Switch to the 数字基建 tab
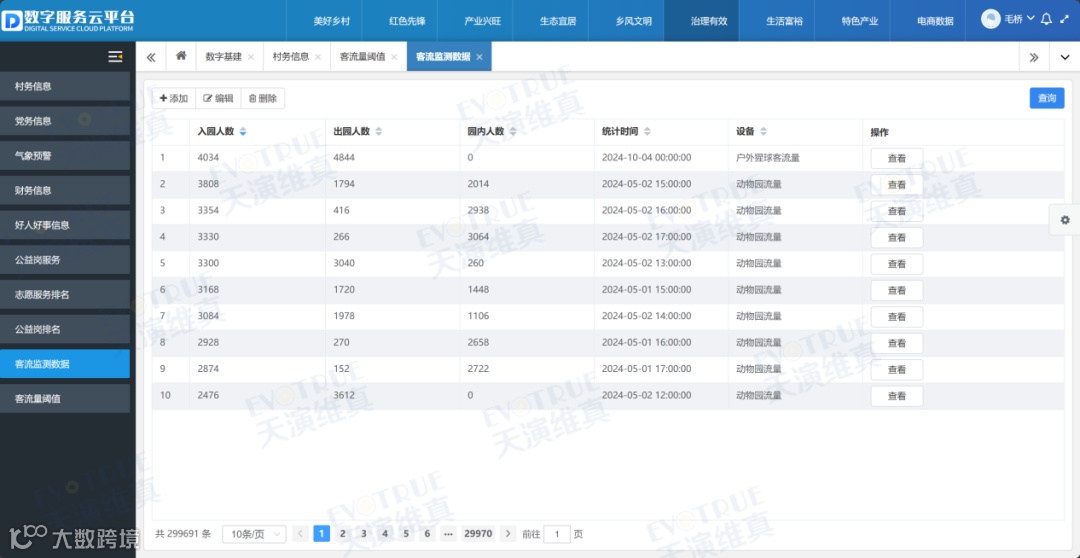This screenshot has height=558, width=1080. point(223,57)
